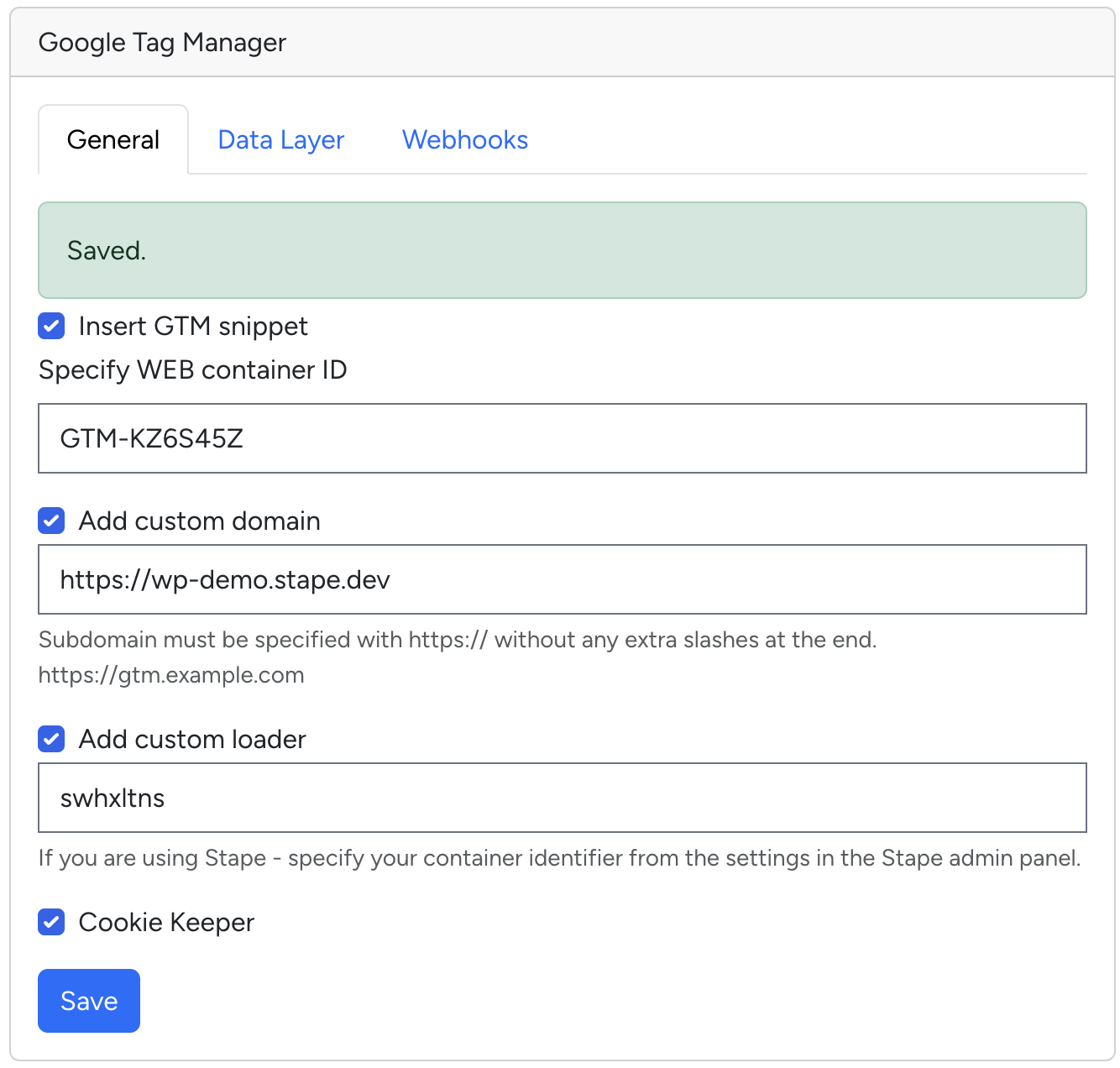This screenshot has height=1068, width=1120.
Task: Uncheck the Insert GTM snippet checkbox
Action: pyautogui.click(x=51, y=326)
